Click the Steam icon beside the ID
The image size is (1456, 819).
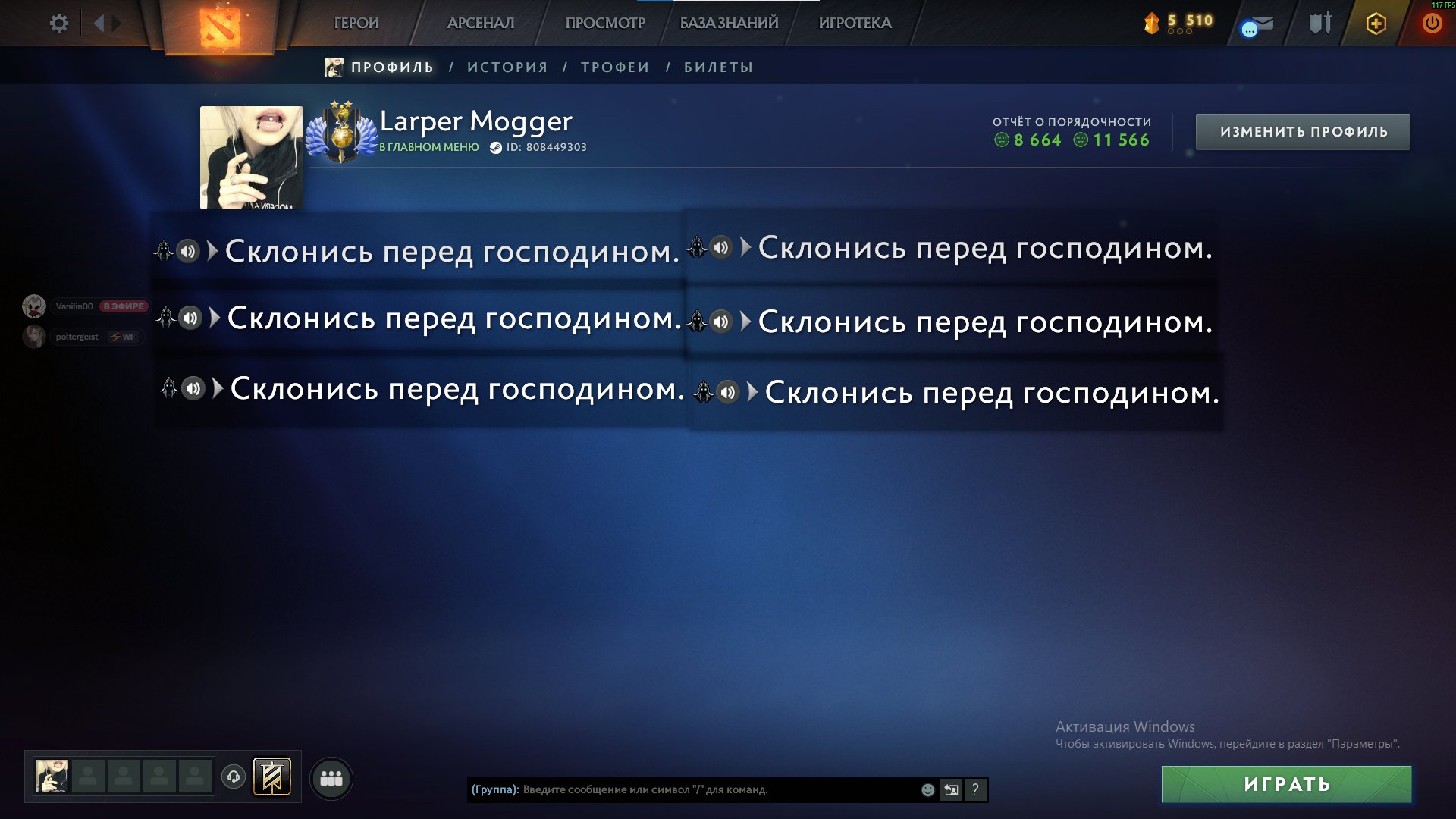click(x=495, y=148)
